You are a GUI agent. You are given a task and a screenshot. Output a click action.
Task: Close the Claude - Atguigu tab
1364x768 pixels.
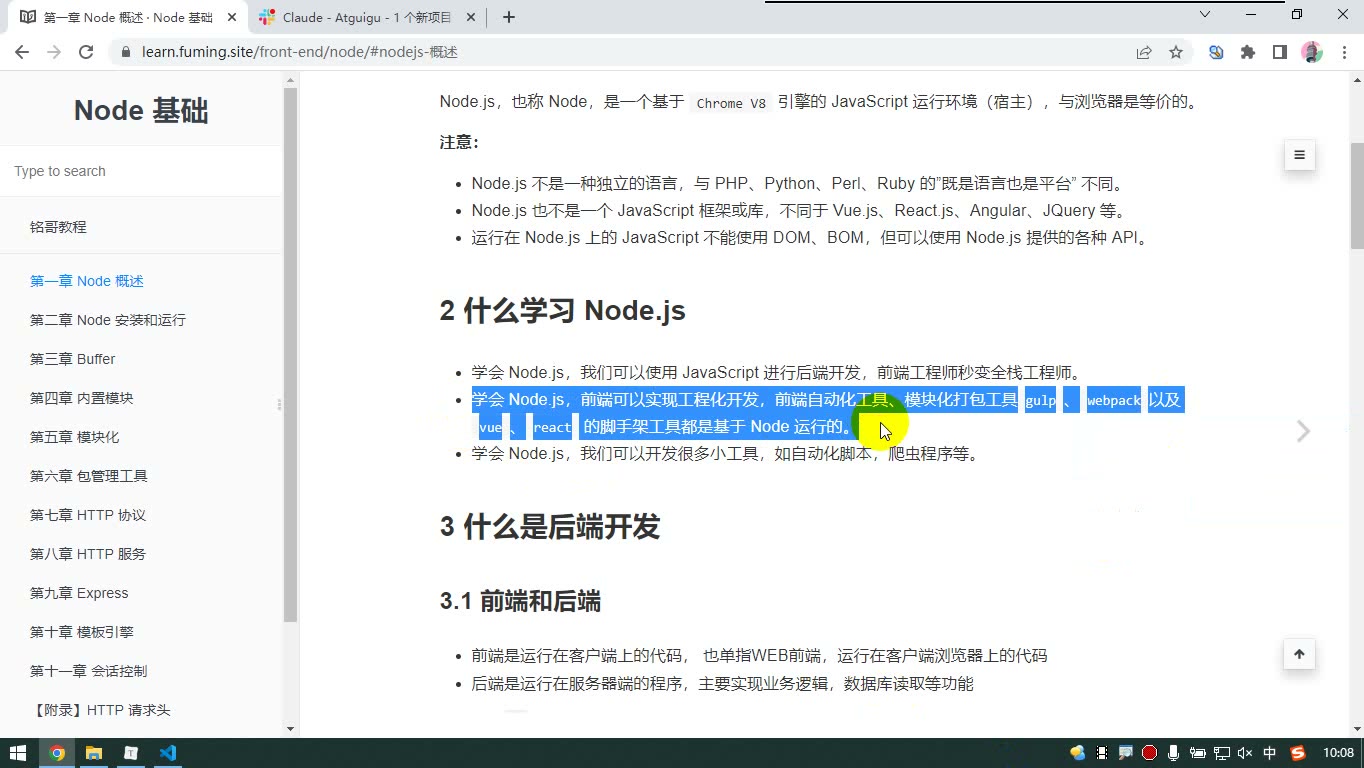pos(470,17)
